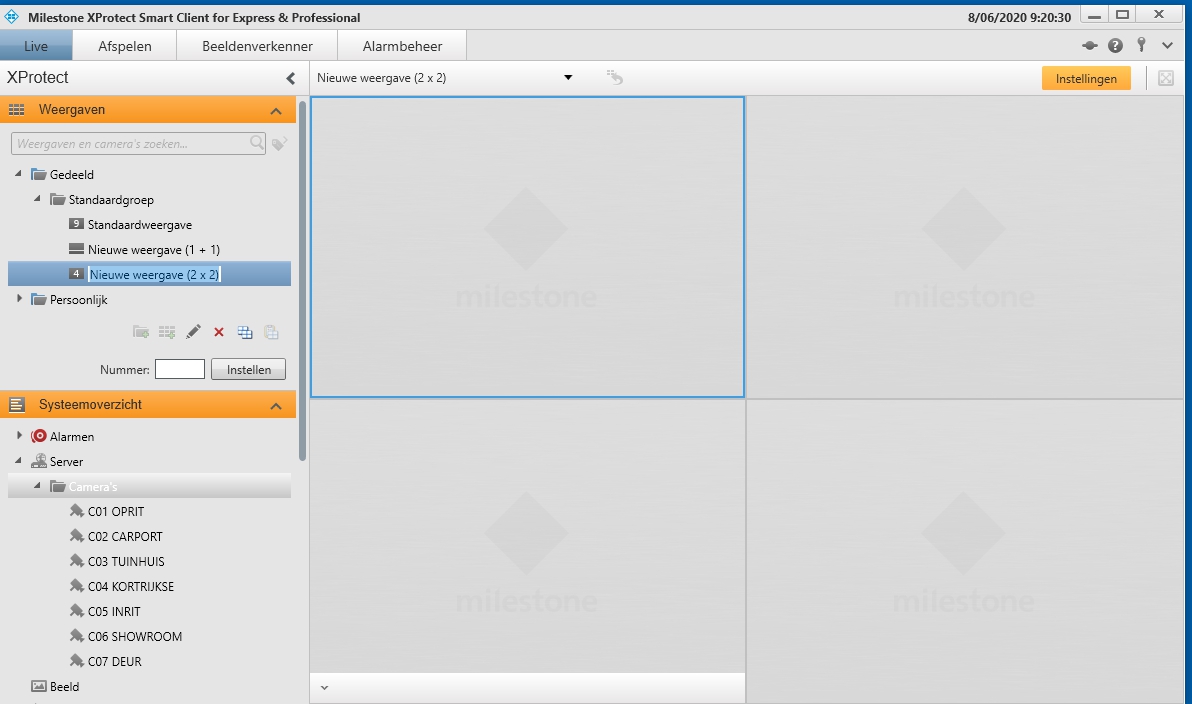Click the Nieuwe weergave (2 x 2) name field
This screenshot has width=1192, height=704.
click(x=154, y=274)
